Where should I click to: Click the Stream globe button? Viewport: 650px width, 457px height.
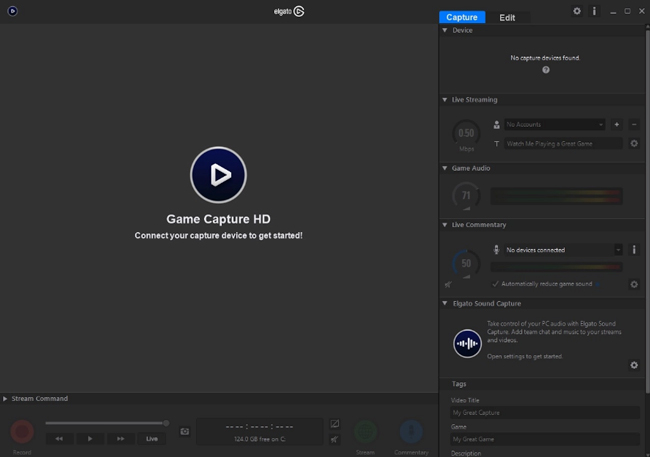[365, 432]
